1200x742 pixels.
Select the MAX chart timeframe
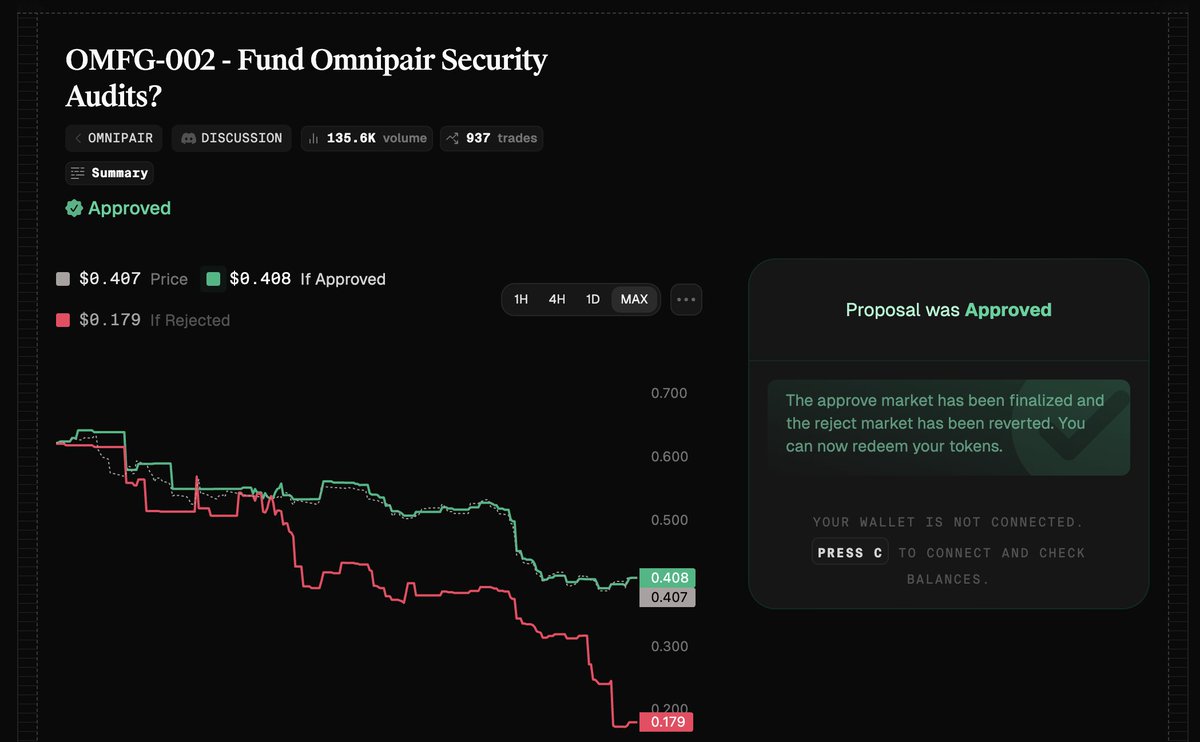[634, 299]
